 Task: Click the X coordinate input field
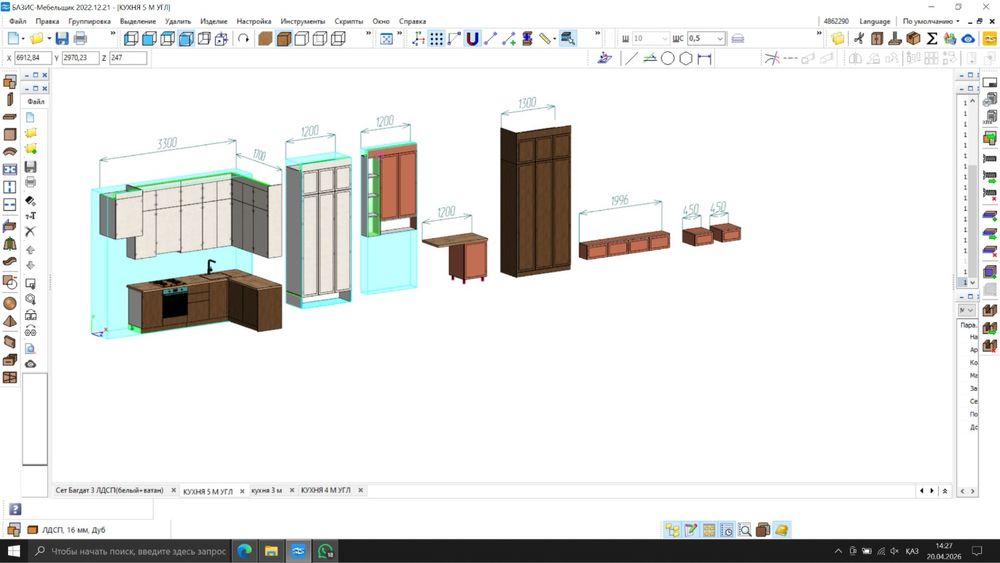[x=33, y=58]
